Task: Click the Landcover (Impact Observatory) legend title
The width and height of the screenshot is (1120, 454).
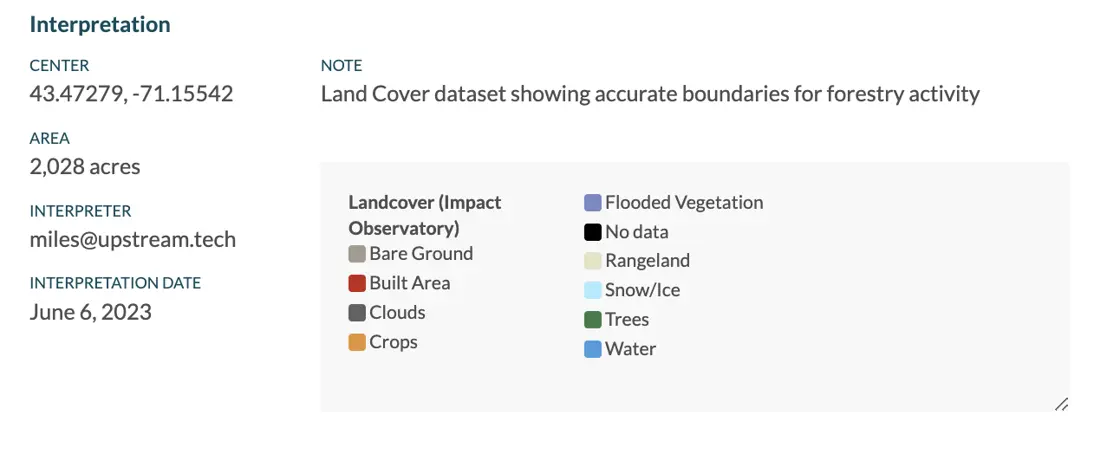Action: 425,216
